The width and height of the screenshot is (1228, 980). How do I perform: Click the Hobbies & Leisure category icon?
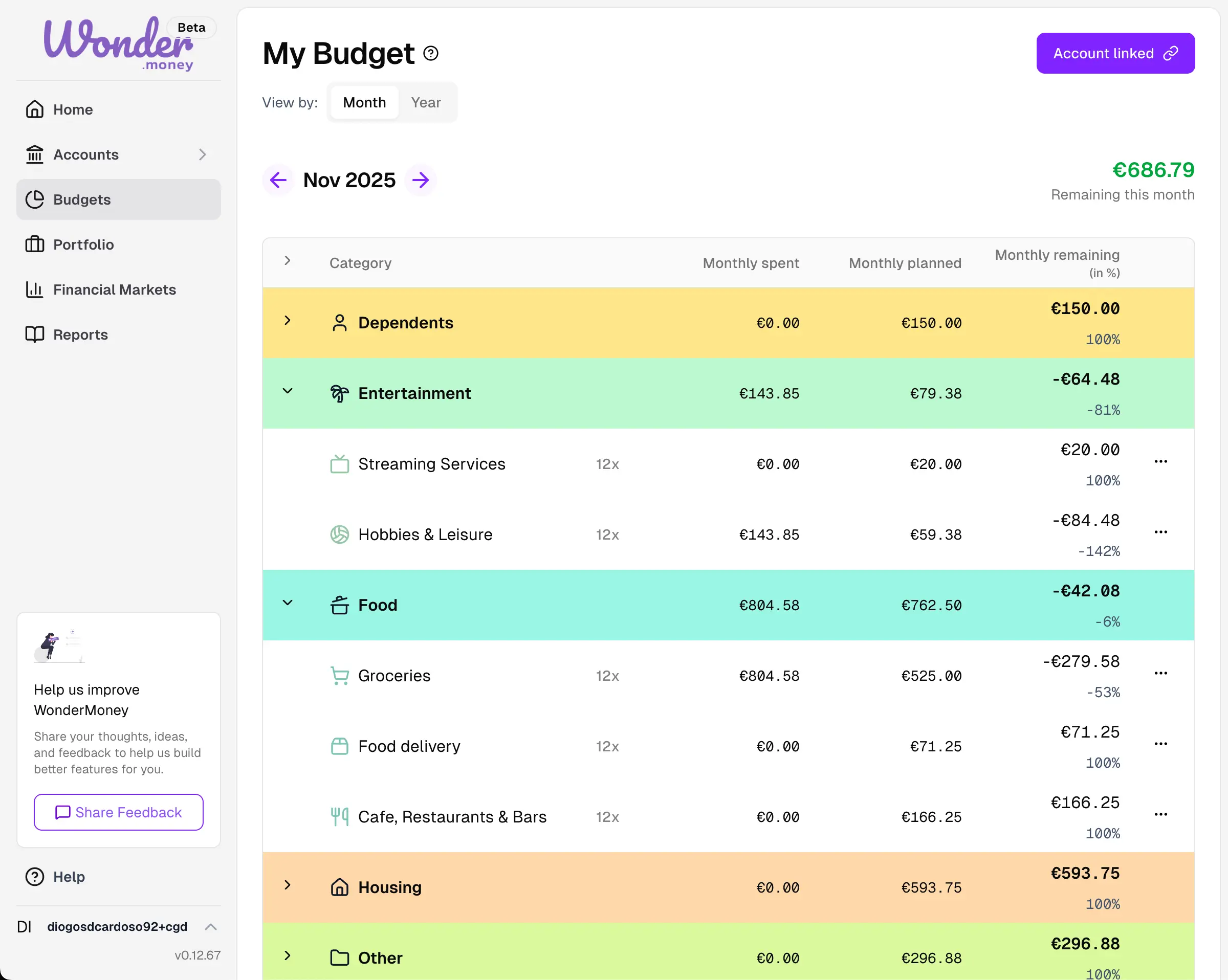click(339, 534)
